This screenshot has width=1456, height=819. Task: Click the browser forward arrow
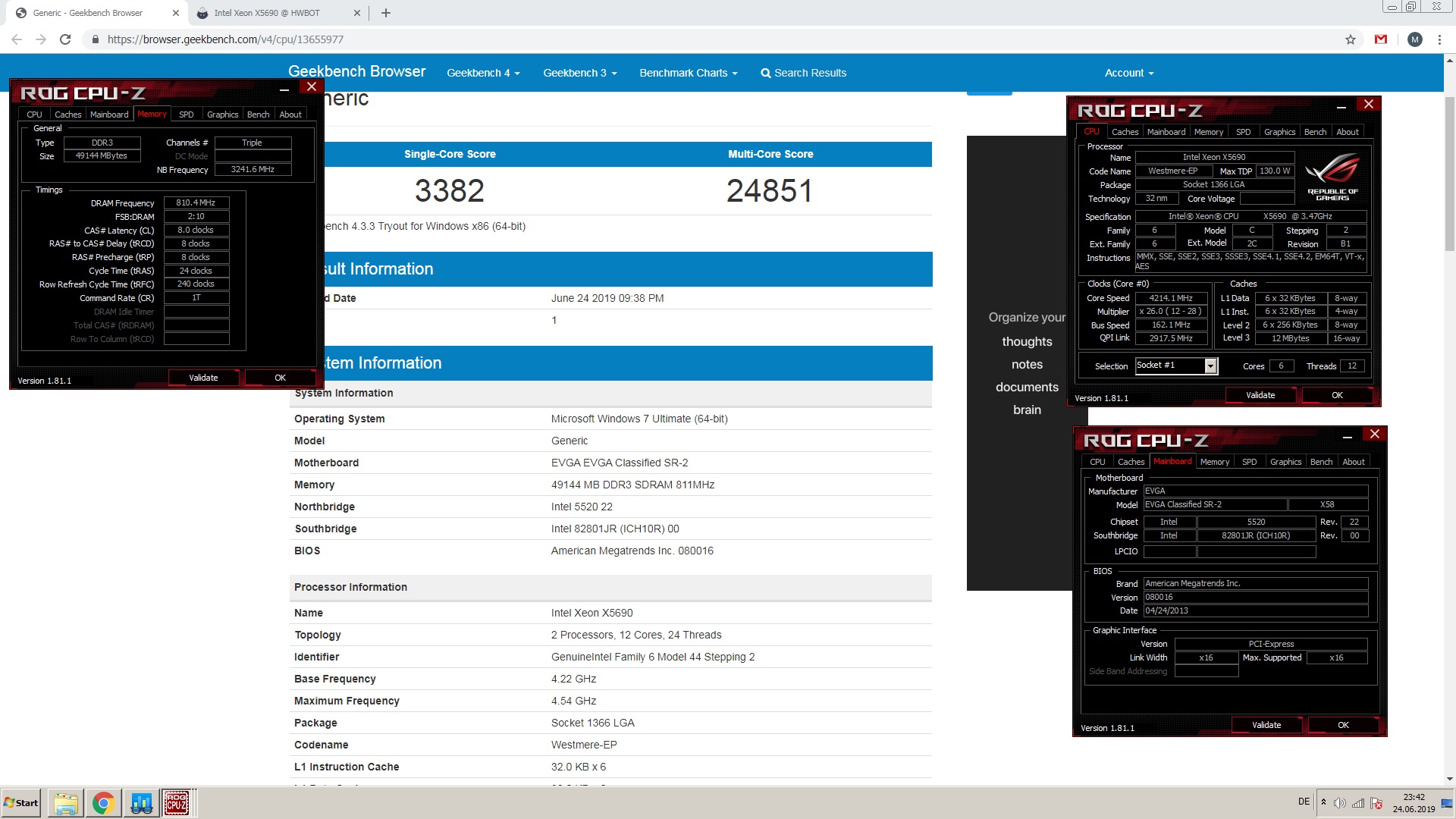point(41,39)
